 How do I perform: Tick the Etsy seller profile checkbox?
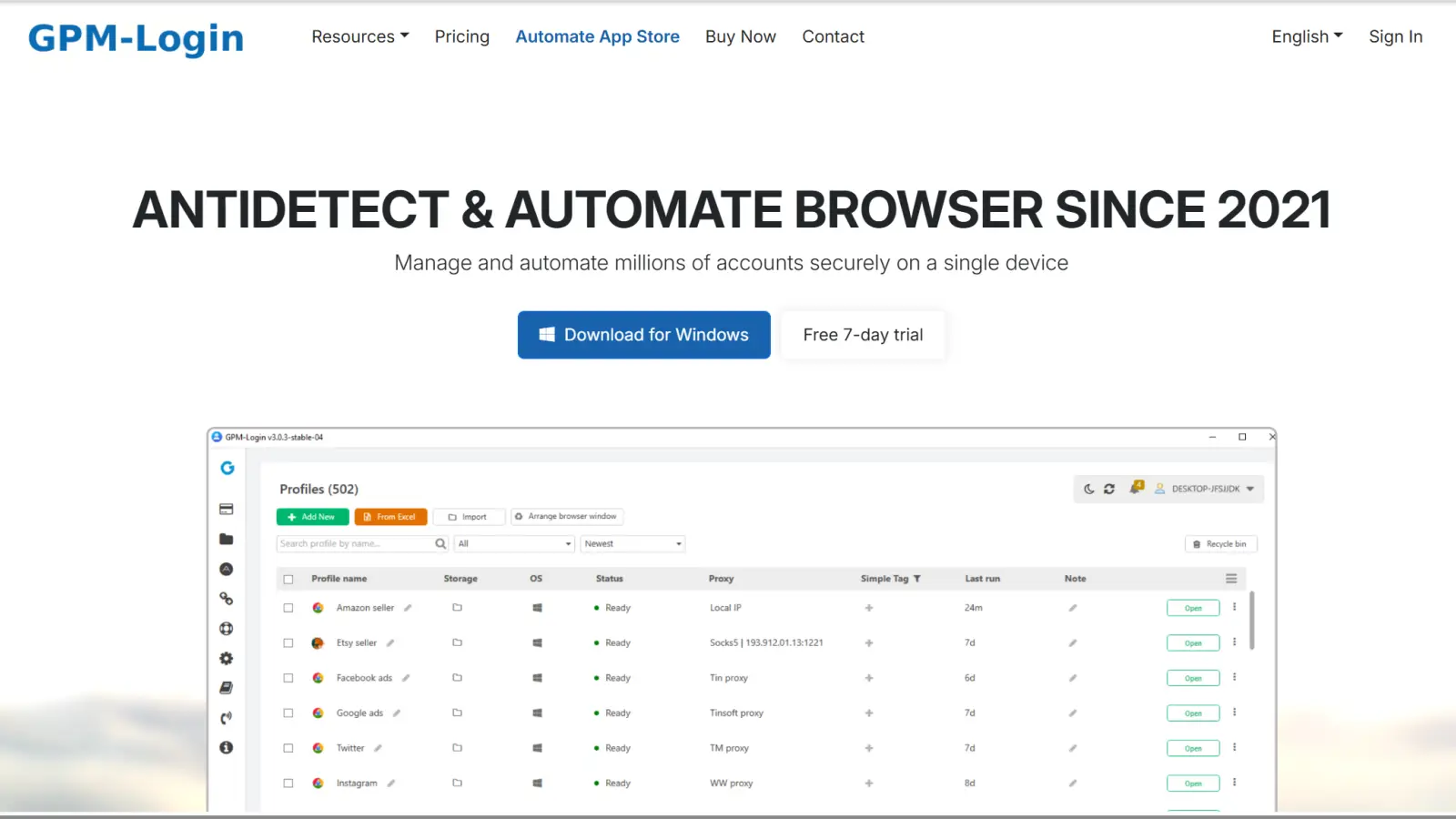288,643
